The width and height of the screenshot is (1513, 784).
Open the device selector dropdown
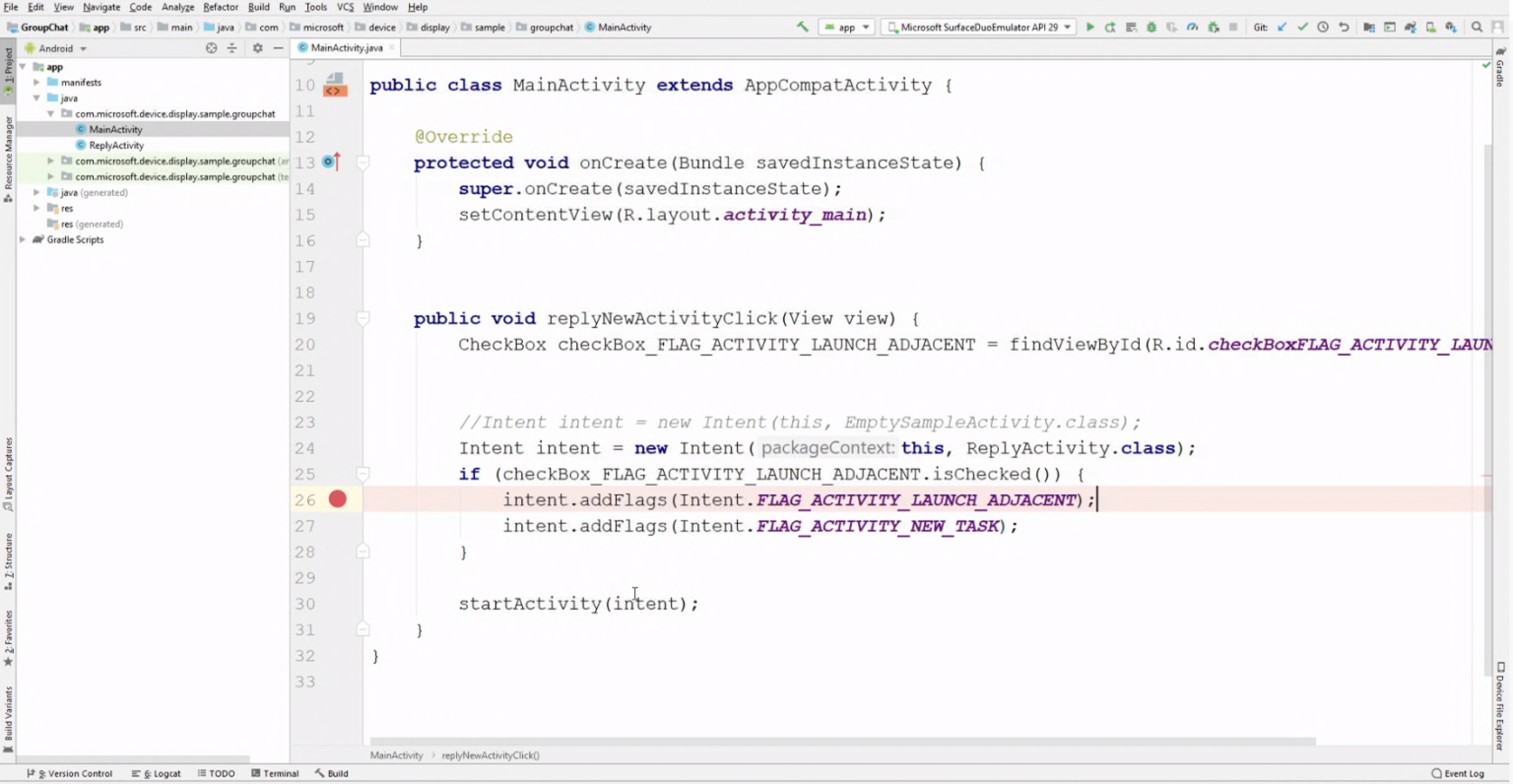click(978, 27)
